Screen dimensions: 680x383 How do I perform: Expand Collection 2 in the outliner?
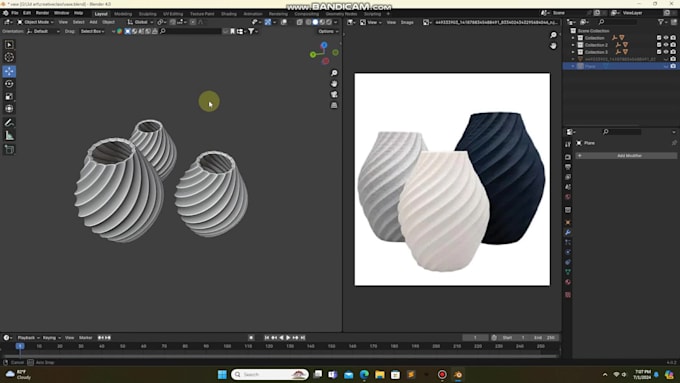[x=573, y=45]
